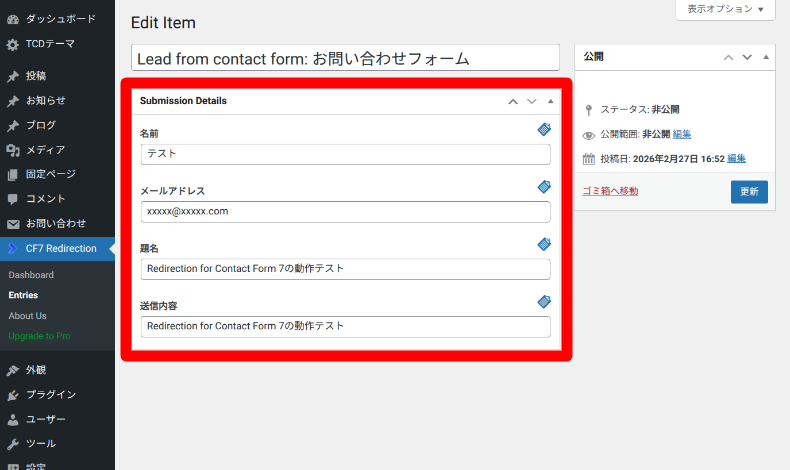The image size is (790, 470).
Task: Move Submission Details panel up
Action: coord(513,101)
